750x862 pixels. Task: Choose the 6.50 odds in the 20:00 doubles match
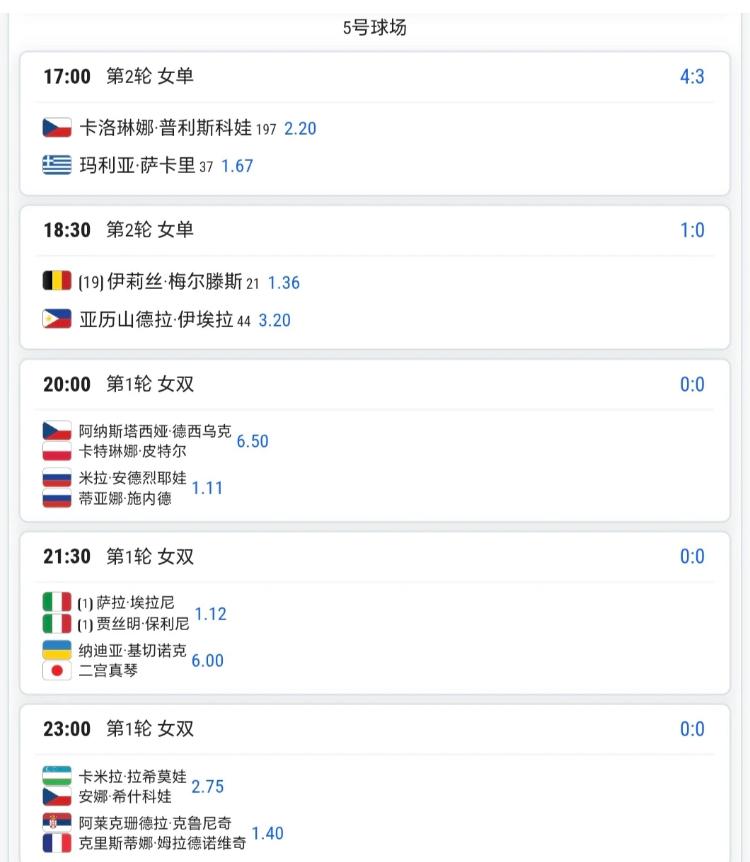pos(252,441)
